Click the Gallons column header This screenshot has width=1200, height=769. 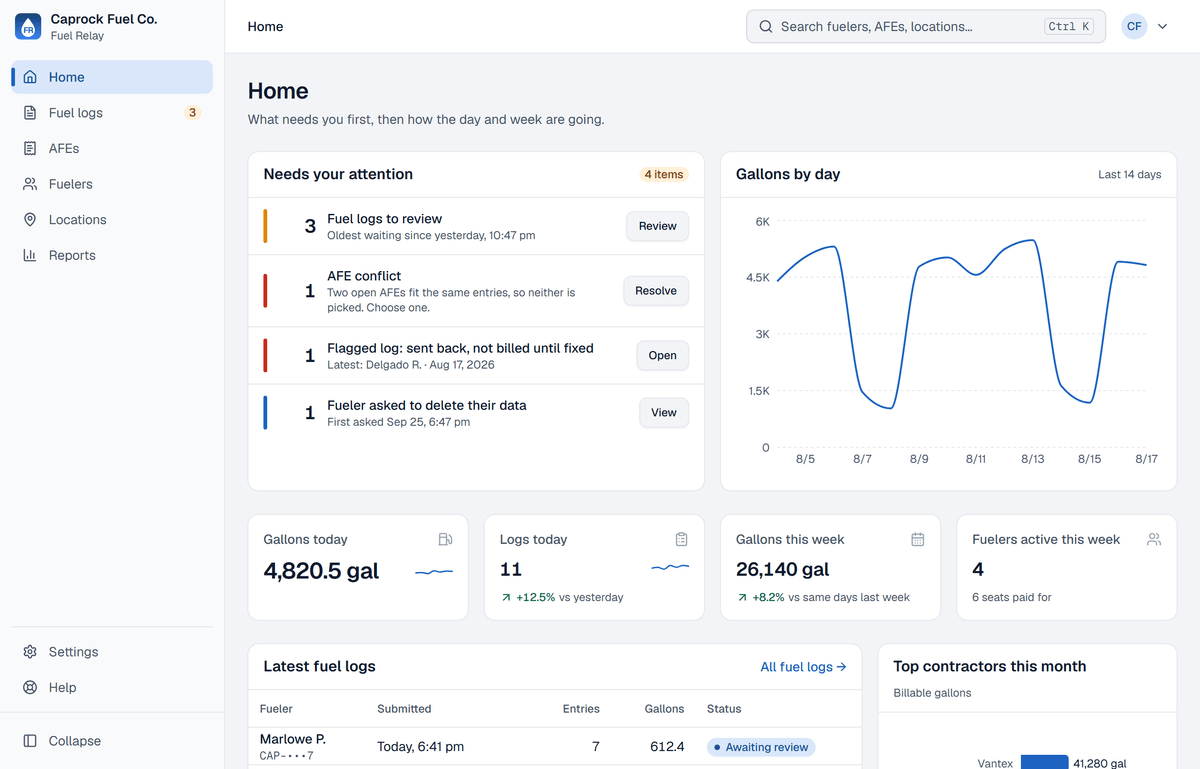(664, 709)
